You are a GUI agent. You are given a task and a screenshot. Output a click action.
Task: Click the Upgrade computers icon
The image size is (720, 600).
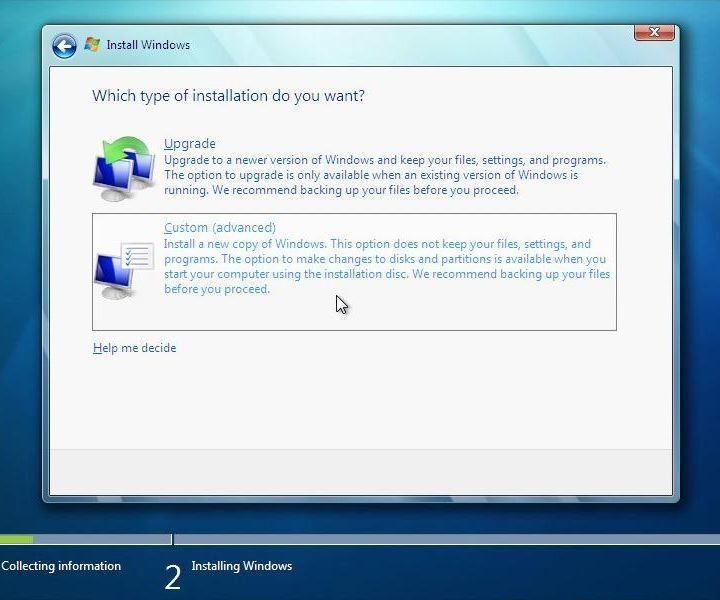click(124, 168)
